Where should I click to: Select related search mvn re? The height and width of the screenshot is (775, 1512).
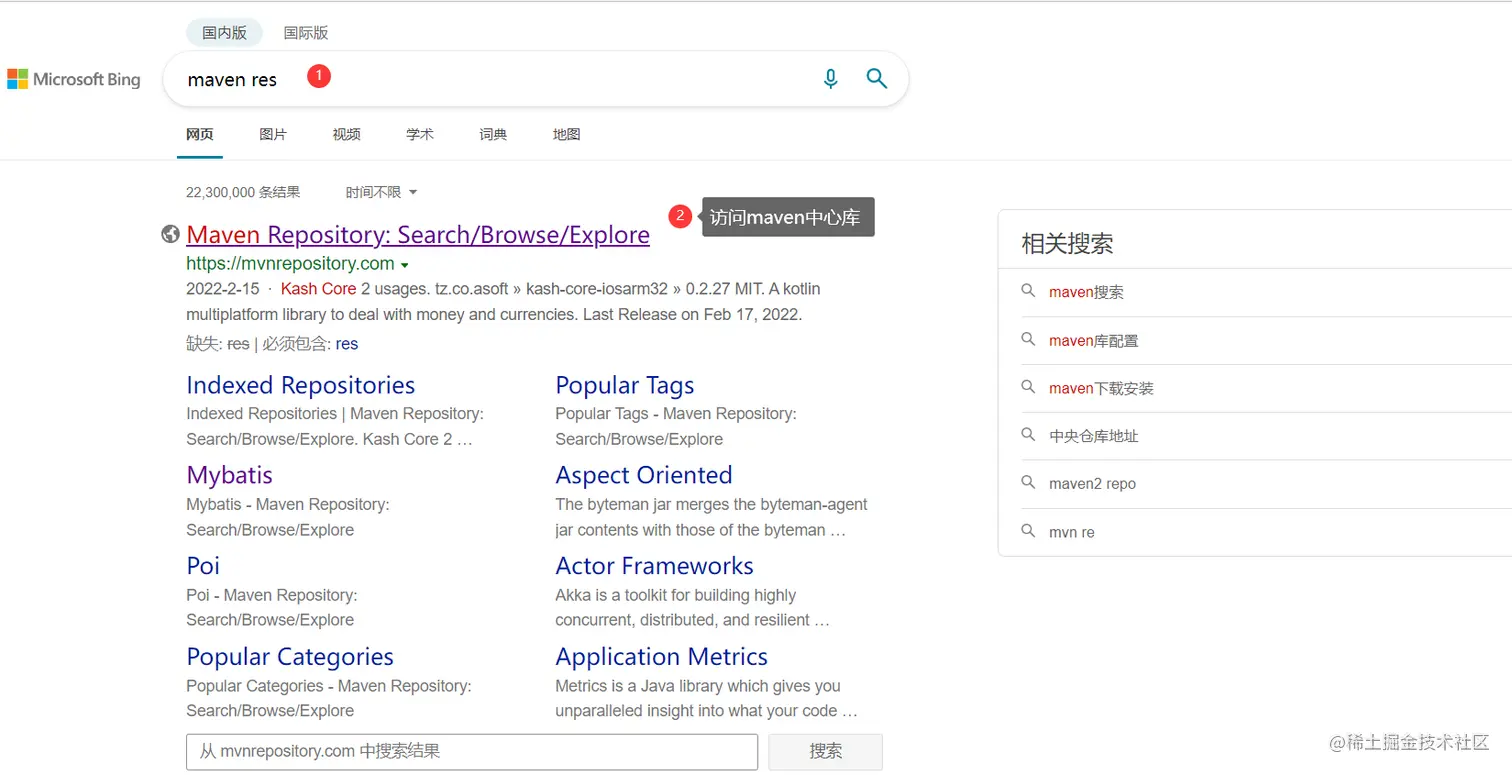point(1072,532)
